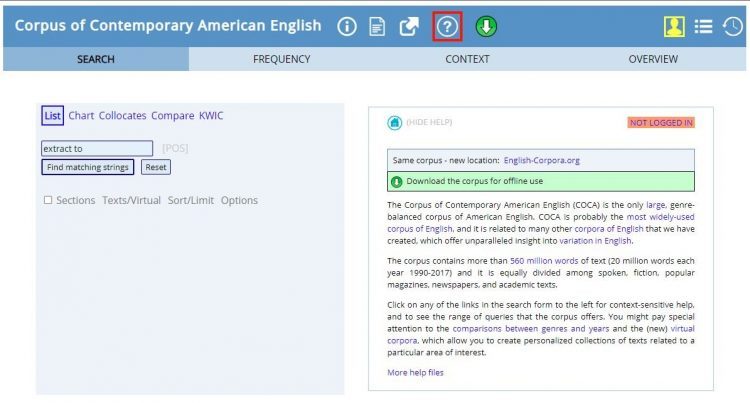
Task: Click the info circle icon in header
Action: 347,26
